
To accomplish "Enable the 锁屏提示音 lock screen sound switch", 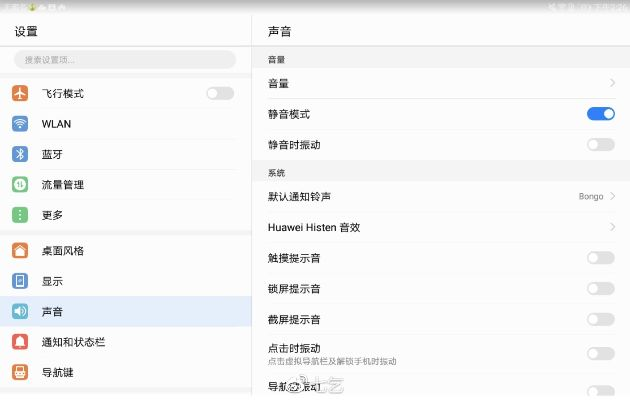I will 601,288.
